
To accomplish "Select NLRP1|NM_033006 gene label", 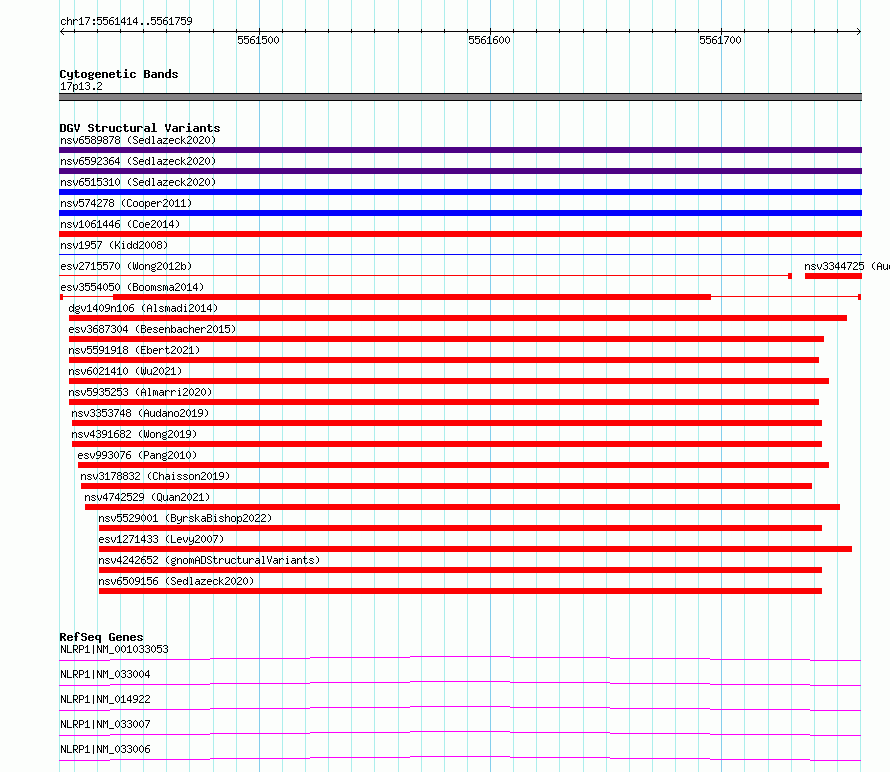I will coord(105,749).
